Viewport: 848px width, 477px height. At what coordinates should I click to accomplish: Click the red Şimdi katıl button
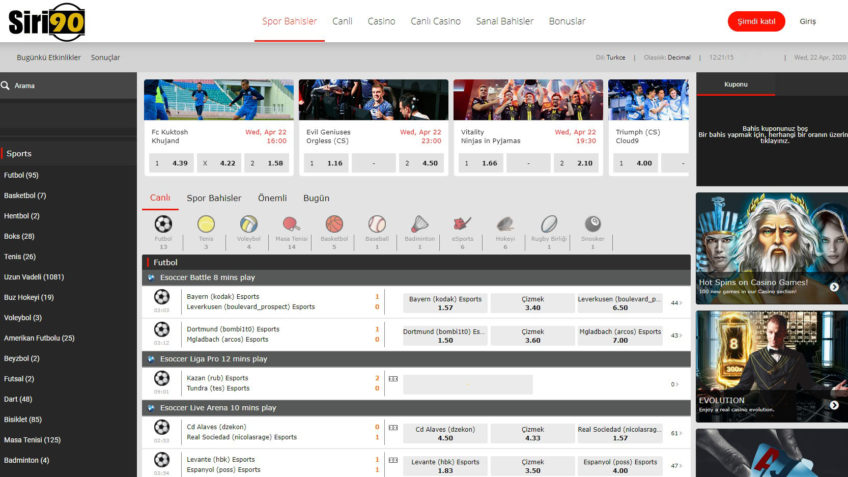tap(756, 22)
